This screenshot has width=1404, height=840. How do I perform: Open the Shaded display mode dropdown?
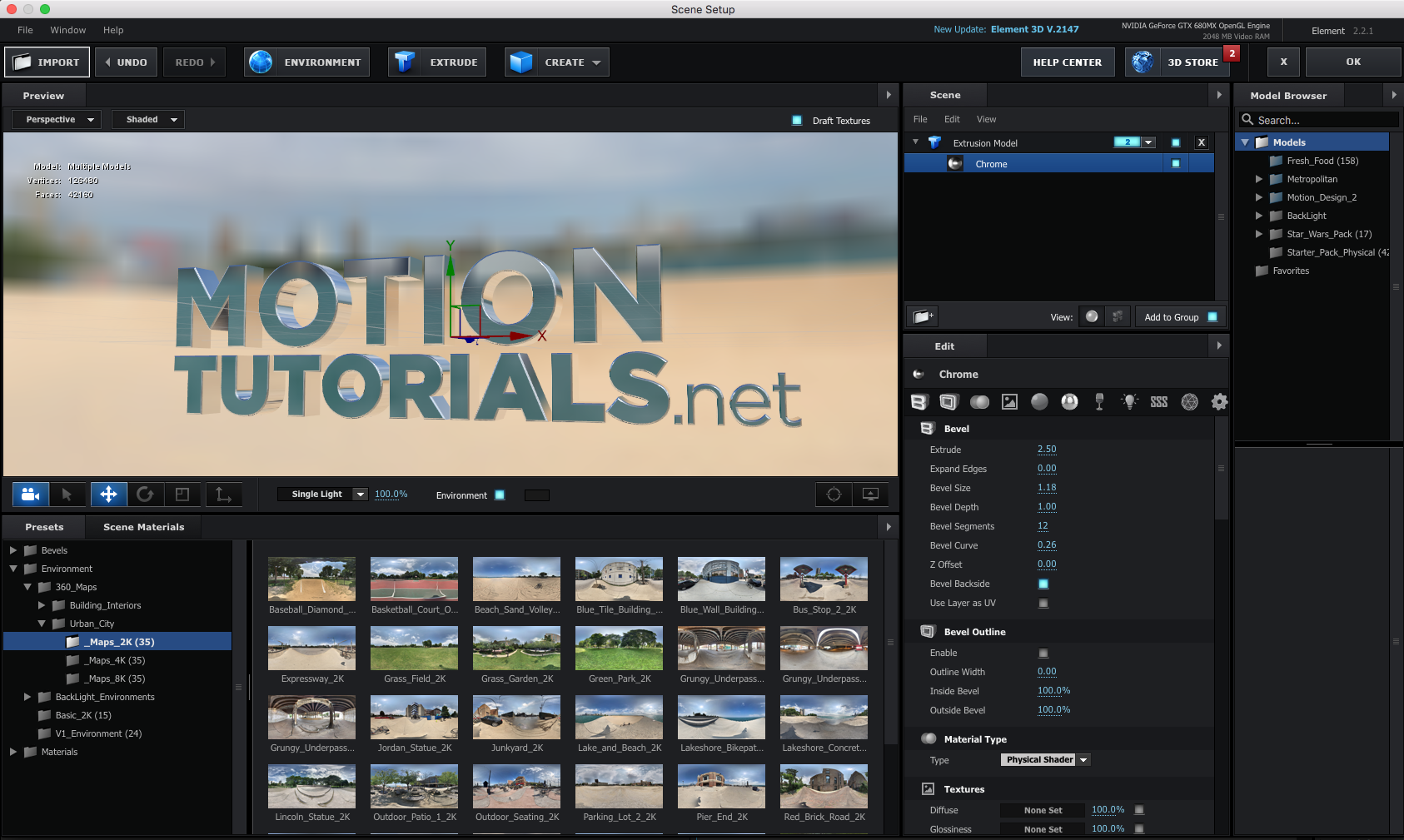coord(148,119)
